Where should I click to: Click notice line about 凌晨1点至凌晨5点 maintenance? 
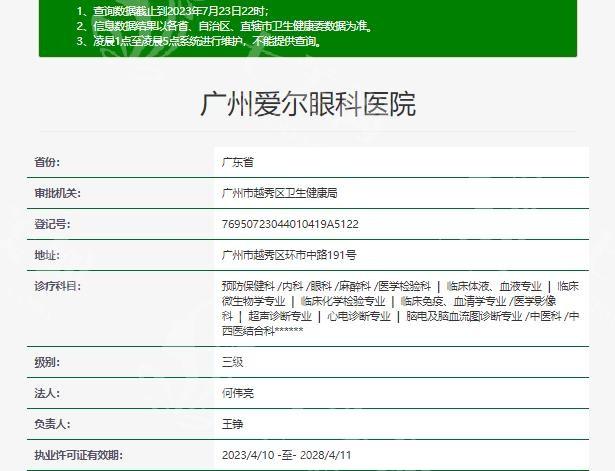(x=199, y=41)
